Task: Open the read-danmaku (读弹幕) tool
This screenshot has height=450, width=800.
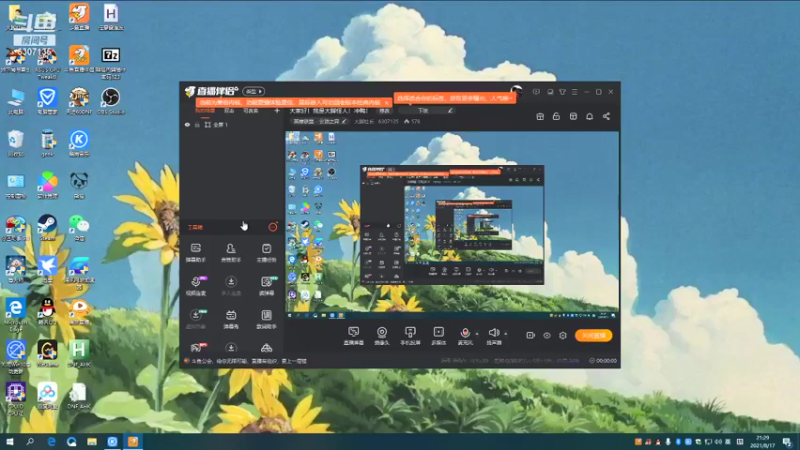Action: tap(267, 286)
